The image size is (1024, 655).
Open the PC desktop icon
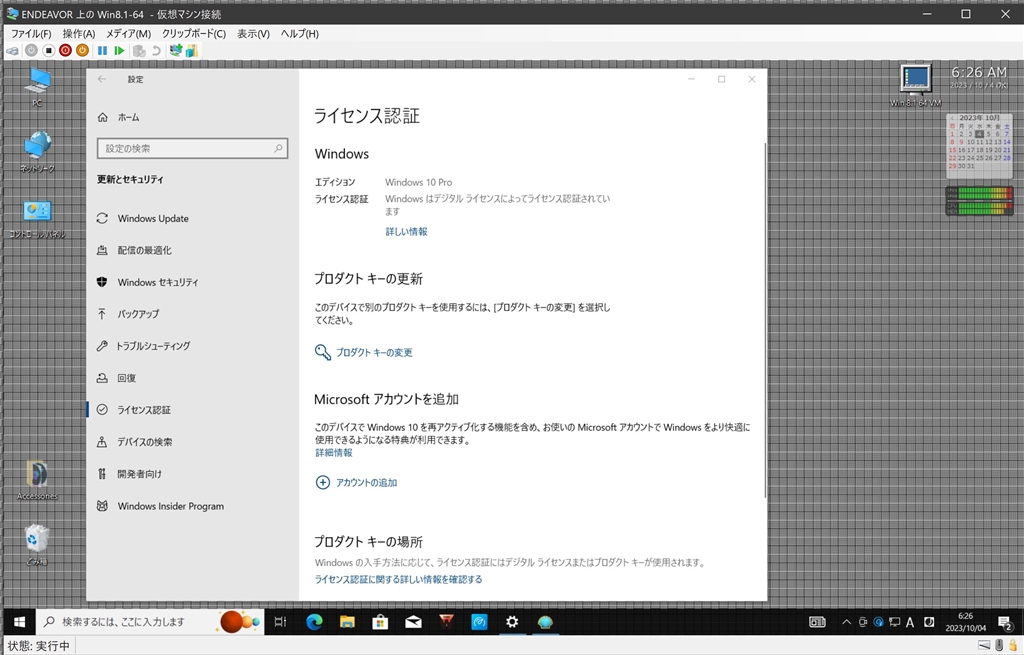37,86
